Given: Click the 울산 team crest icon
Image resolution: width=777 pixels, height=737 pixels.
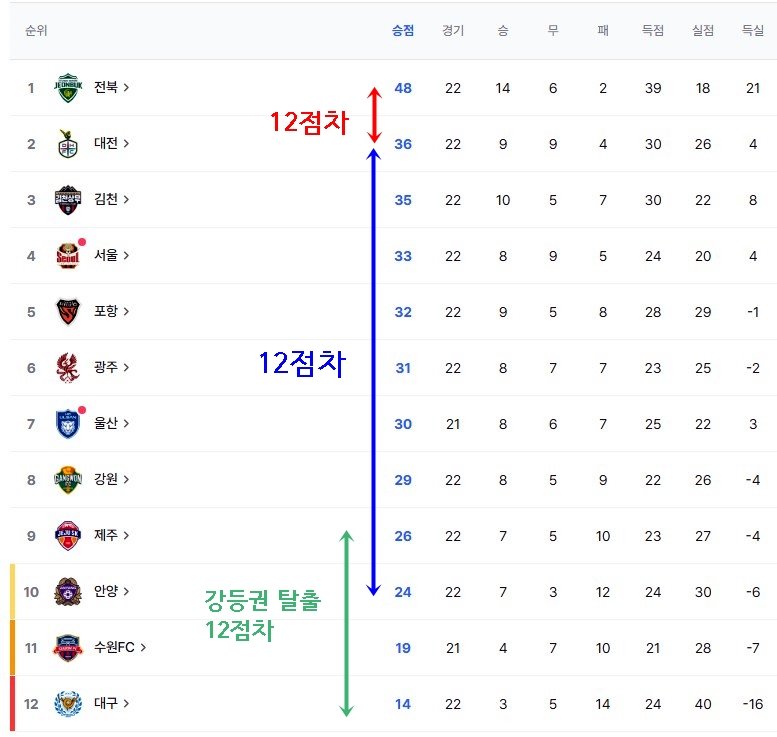Looking at the screenshot, I should pyautogui.click(x=67, y=424).
